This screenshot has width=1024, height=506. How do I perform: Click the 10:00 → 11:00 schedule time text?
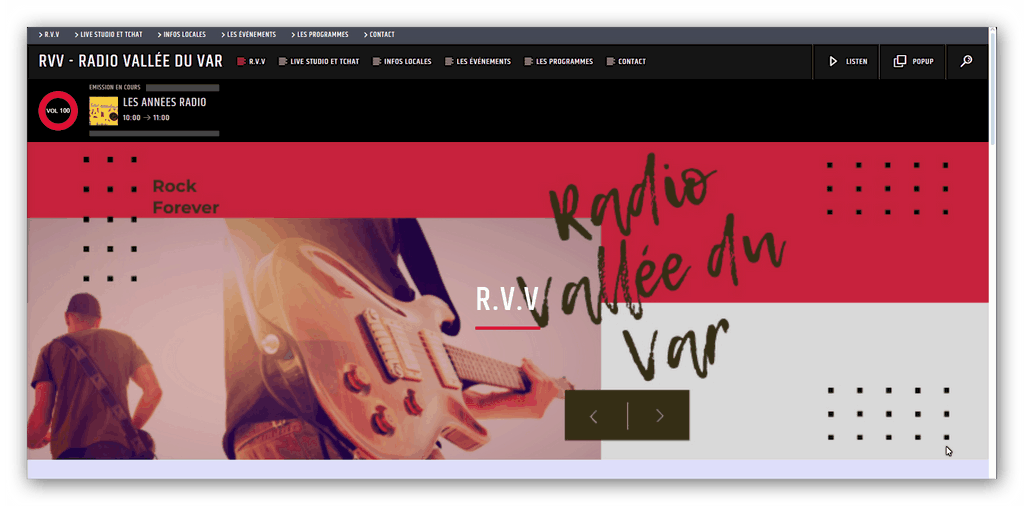(146, 118)
